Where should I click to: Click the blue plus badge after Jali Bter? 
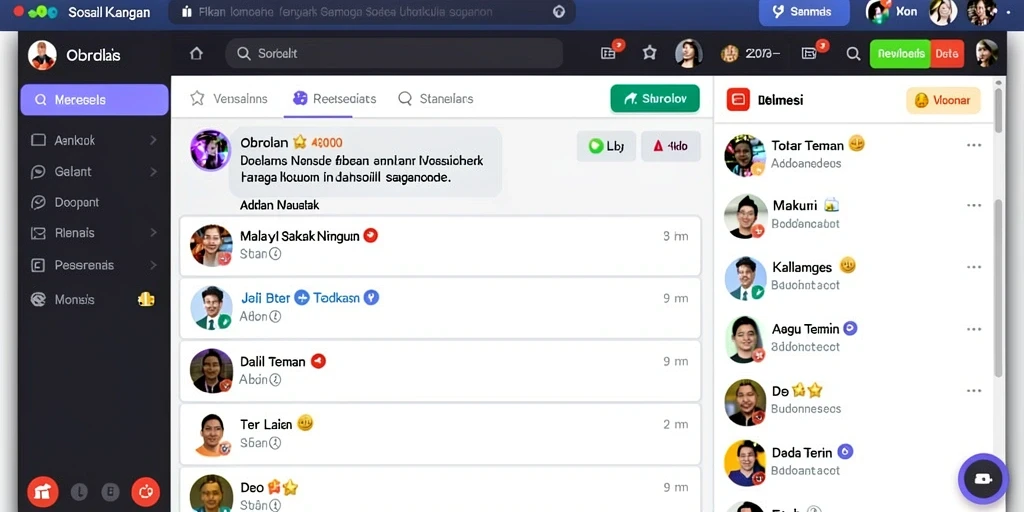tap(301, 298)
